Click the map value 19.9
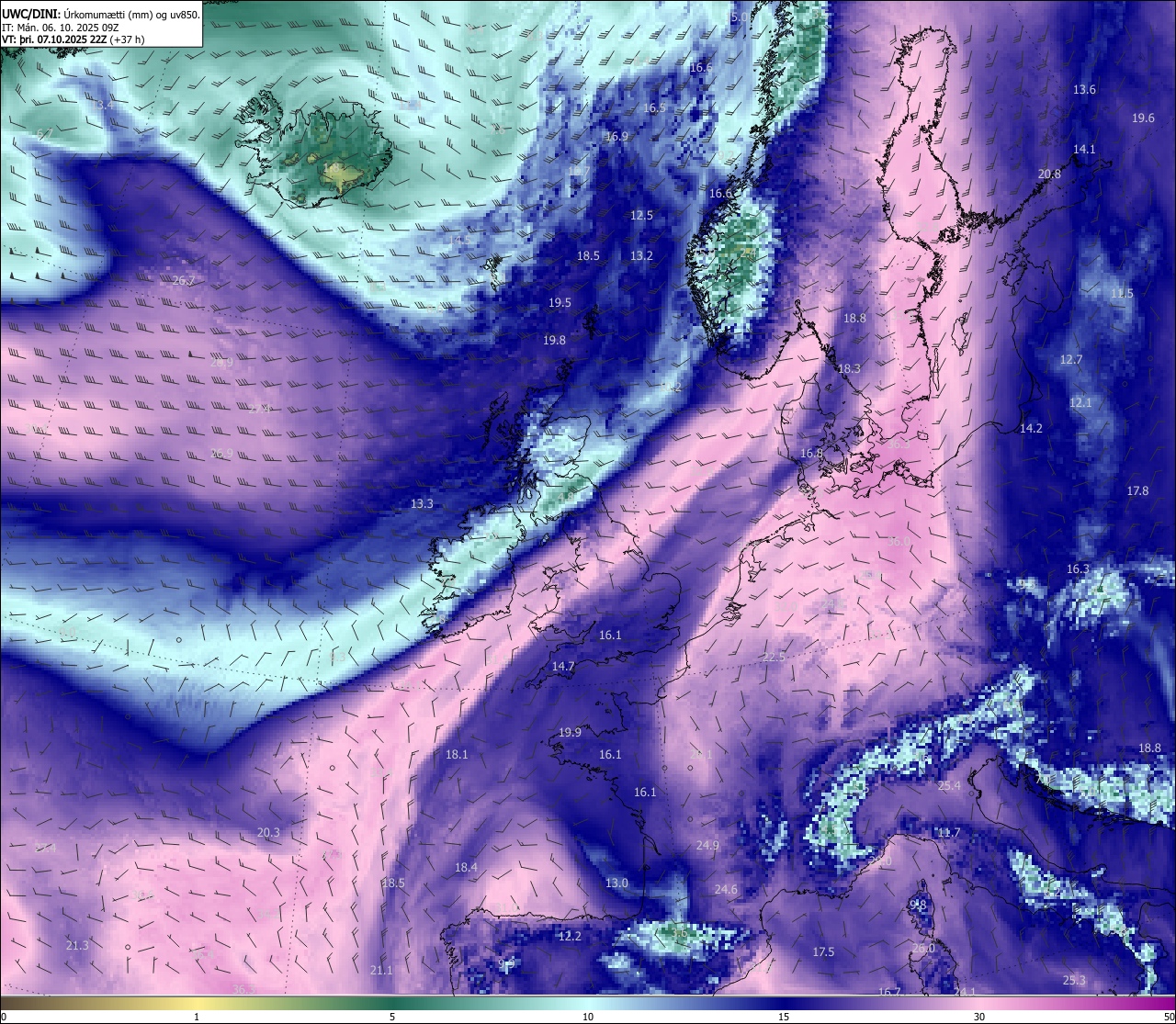 (x=570, y=733)
